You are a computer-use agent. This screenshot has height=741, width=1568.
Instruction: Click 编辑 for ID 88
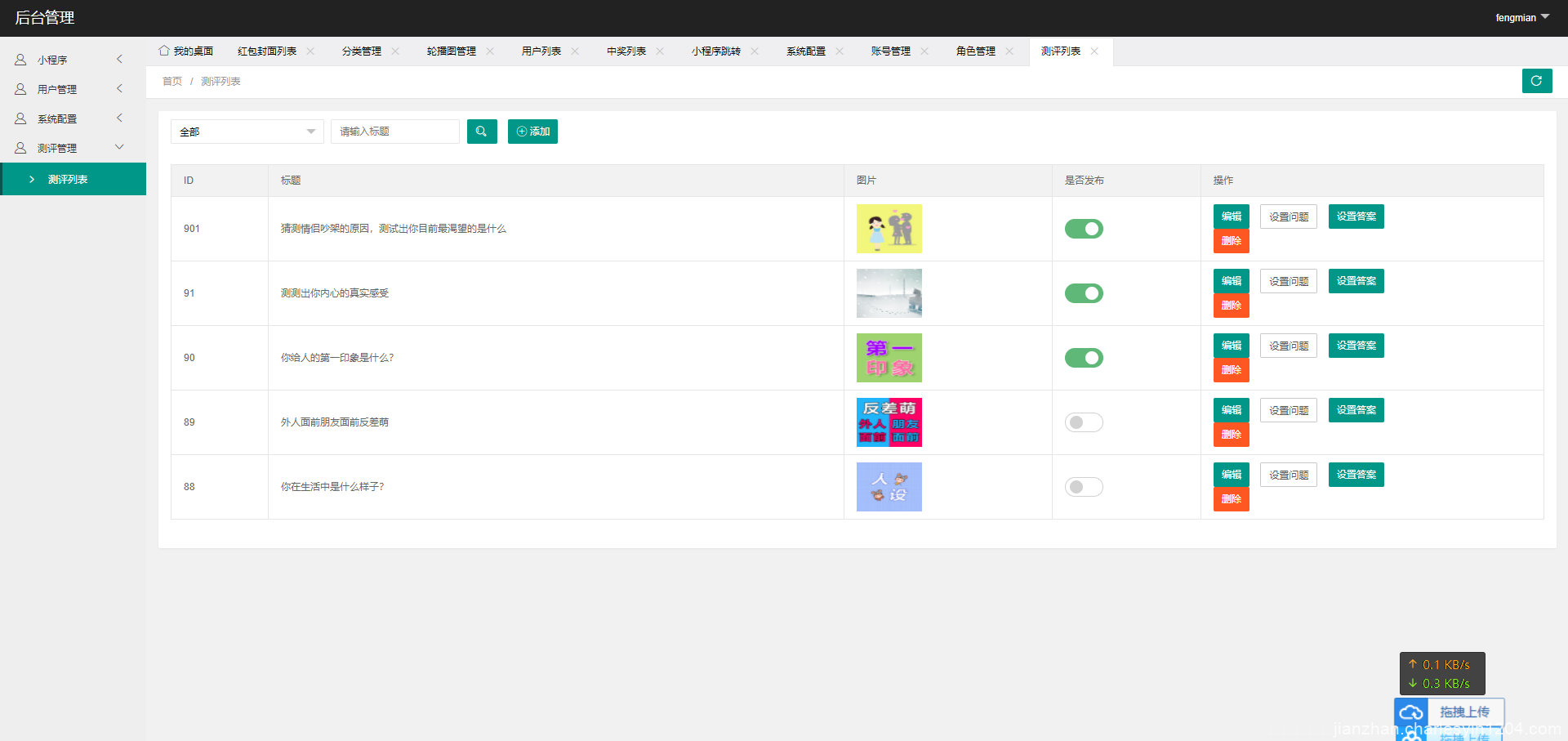coord(1232,475)
